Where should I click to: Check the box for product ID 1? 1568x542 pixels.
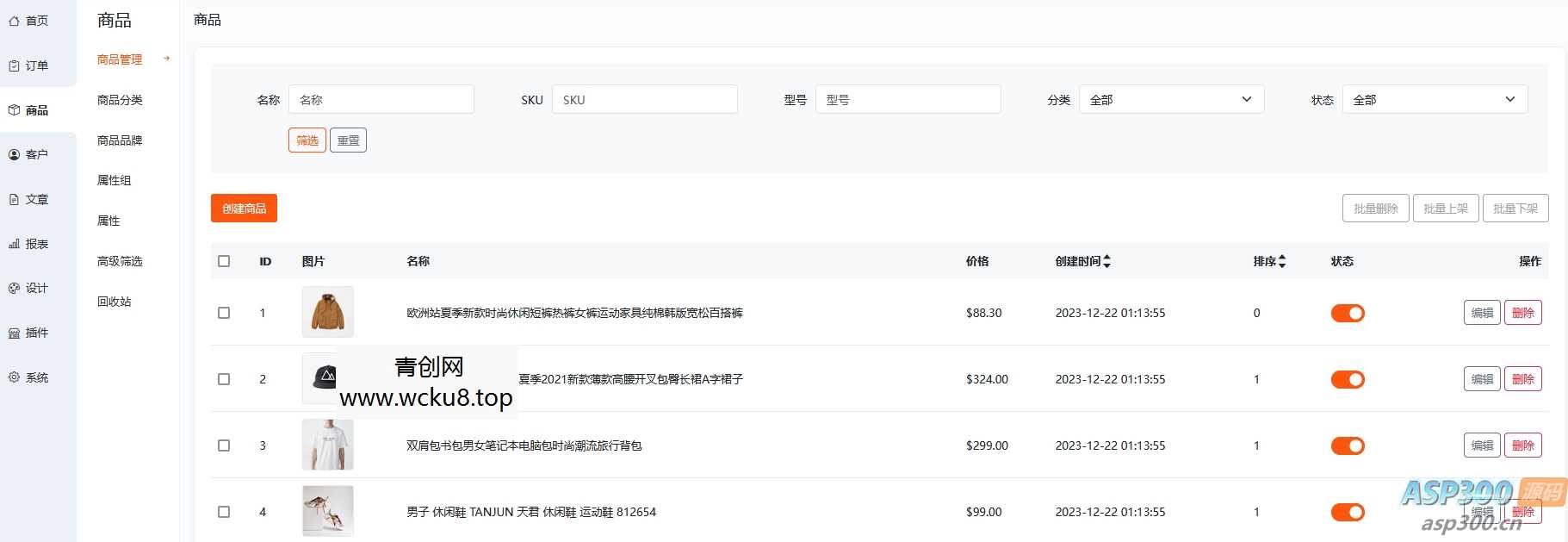[224, 313]
